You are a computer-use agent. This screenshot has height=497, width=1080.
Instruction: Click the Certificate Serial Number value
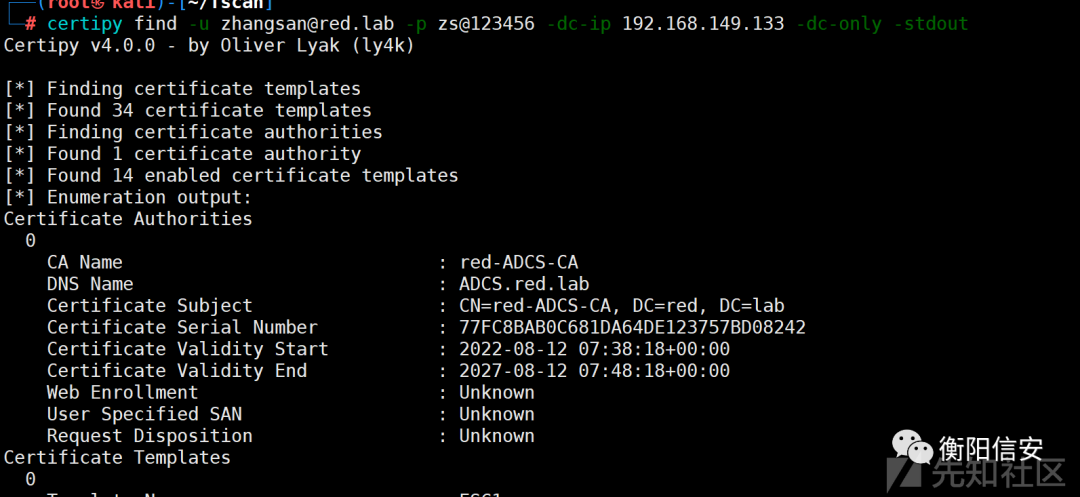point(632,328)
